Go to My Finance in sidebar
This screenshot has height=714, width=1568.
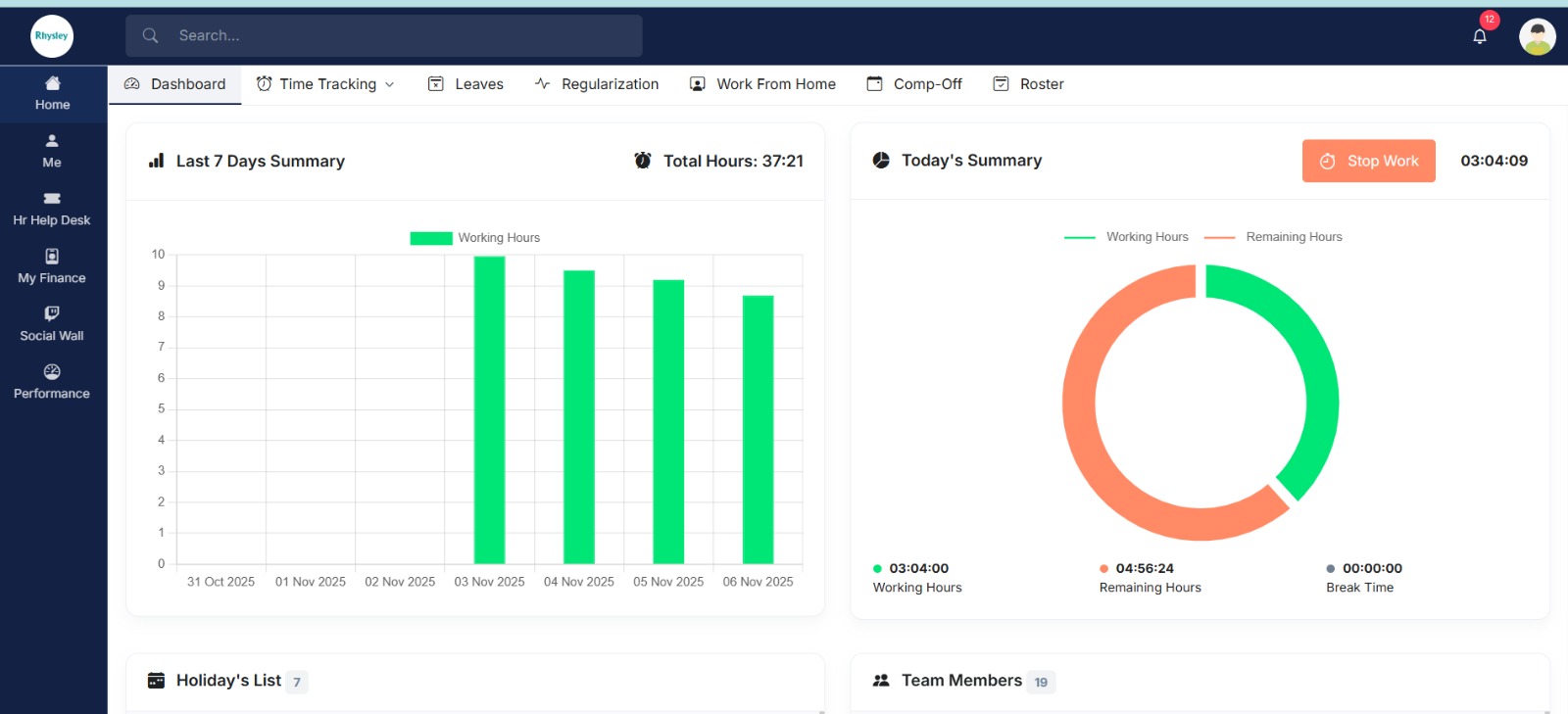52,266
